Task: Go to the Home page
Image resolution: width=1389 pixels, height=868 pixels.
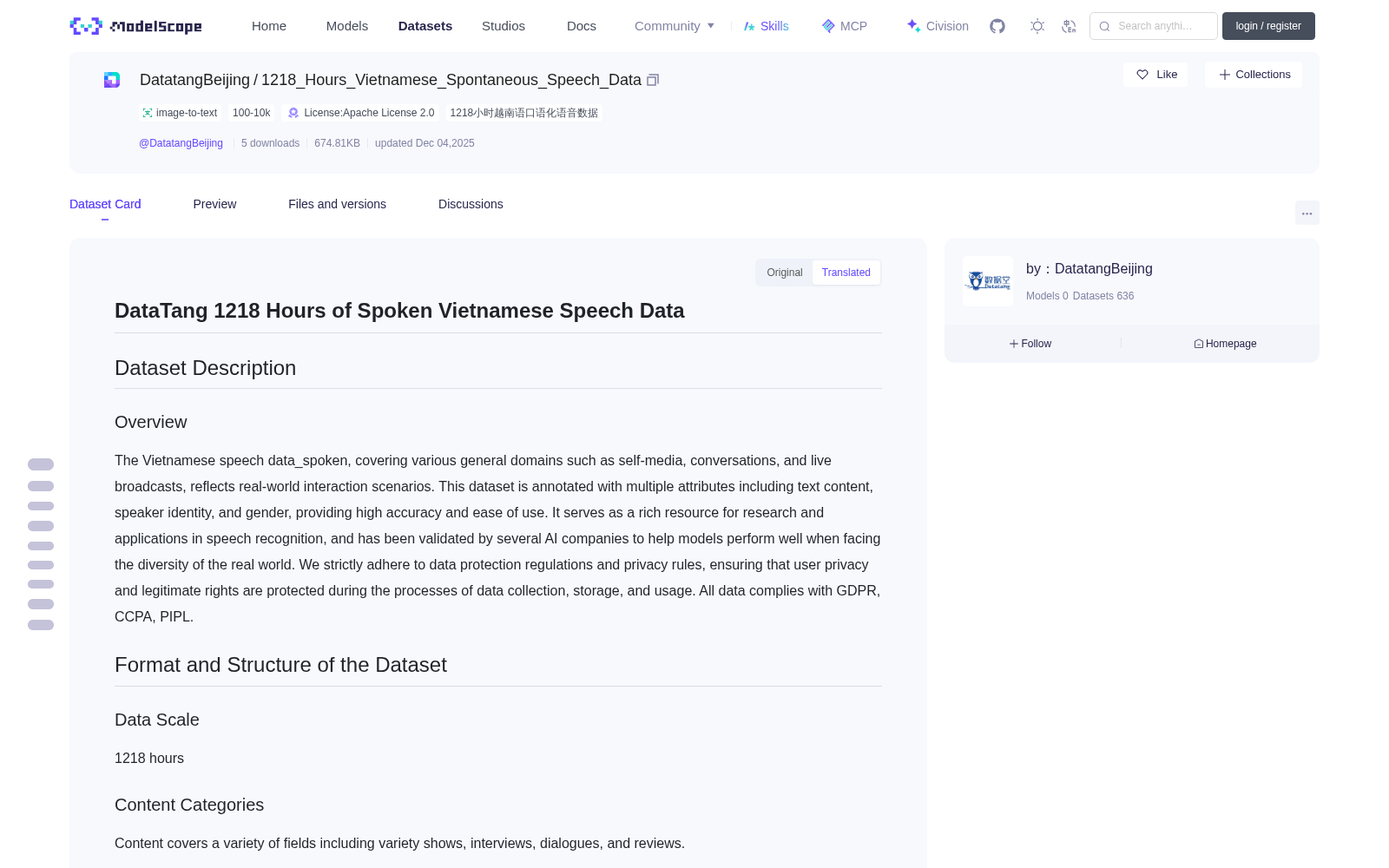Action: point(269,26)
